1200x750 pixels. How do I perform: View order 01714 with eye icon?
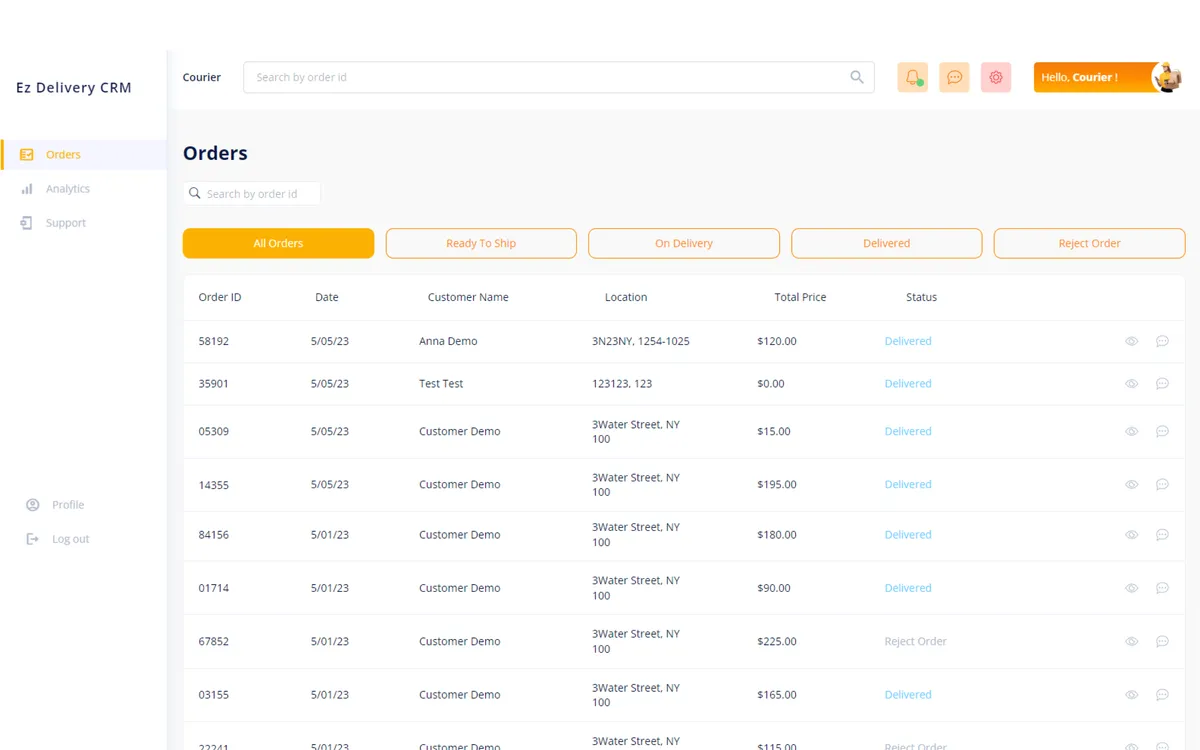point(1132,588)
